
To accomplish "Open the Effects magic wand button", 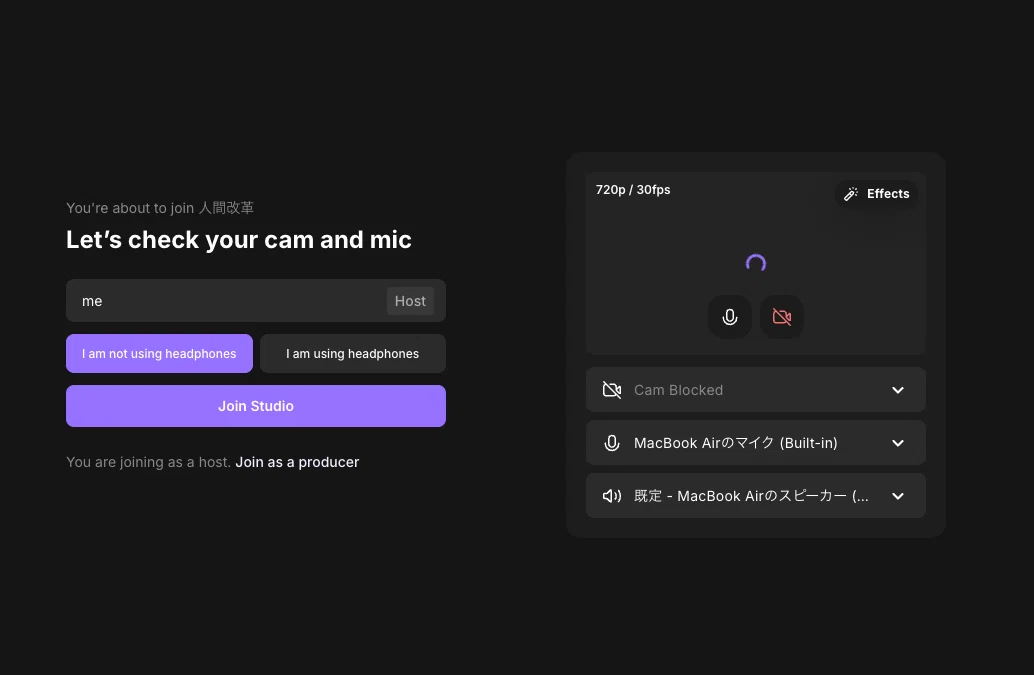I will (876, 194).
